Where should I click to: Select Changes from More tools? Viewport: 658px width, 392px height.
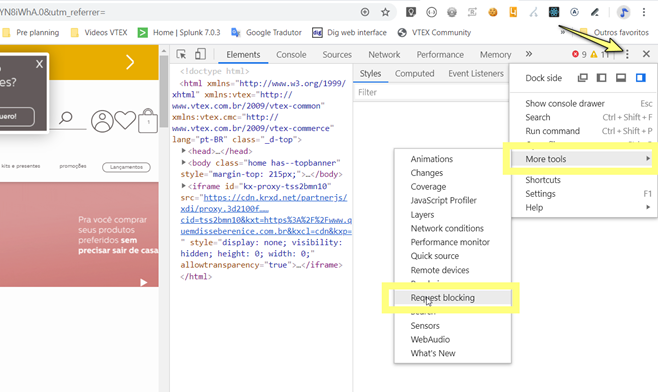click(452, 172)
